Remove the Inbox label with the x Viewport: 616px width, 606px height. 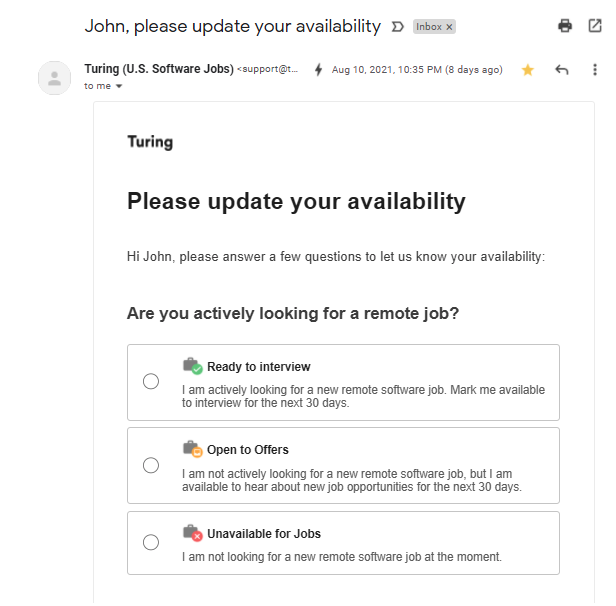click(449, 27)
